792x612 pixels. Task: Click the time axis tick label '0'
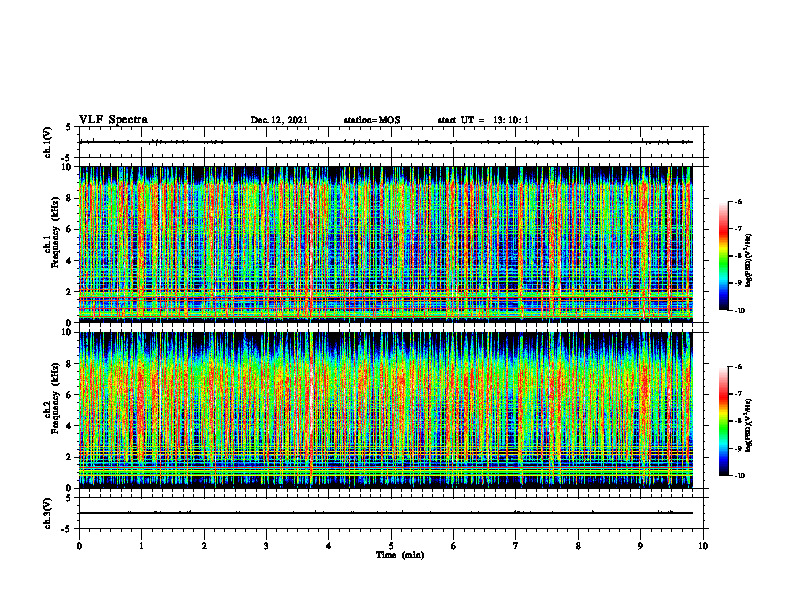79,546
